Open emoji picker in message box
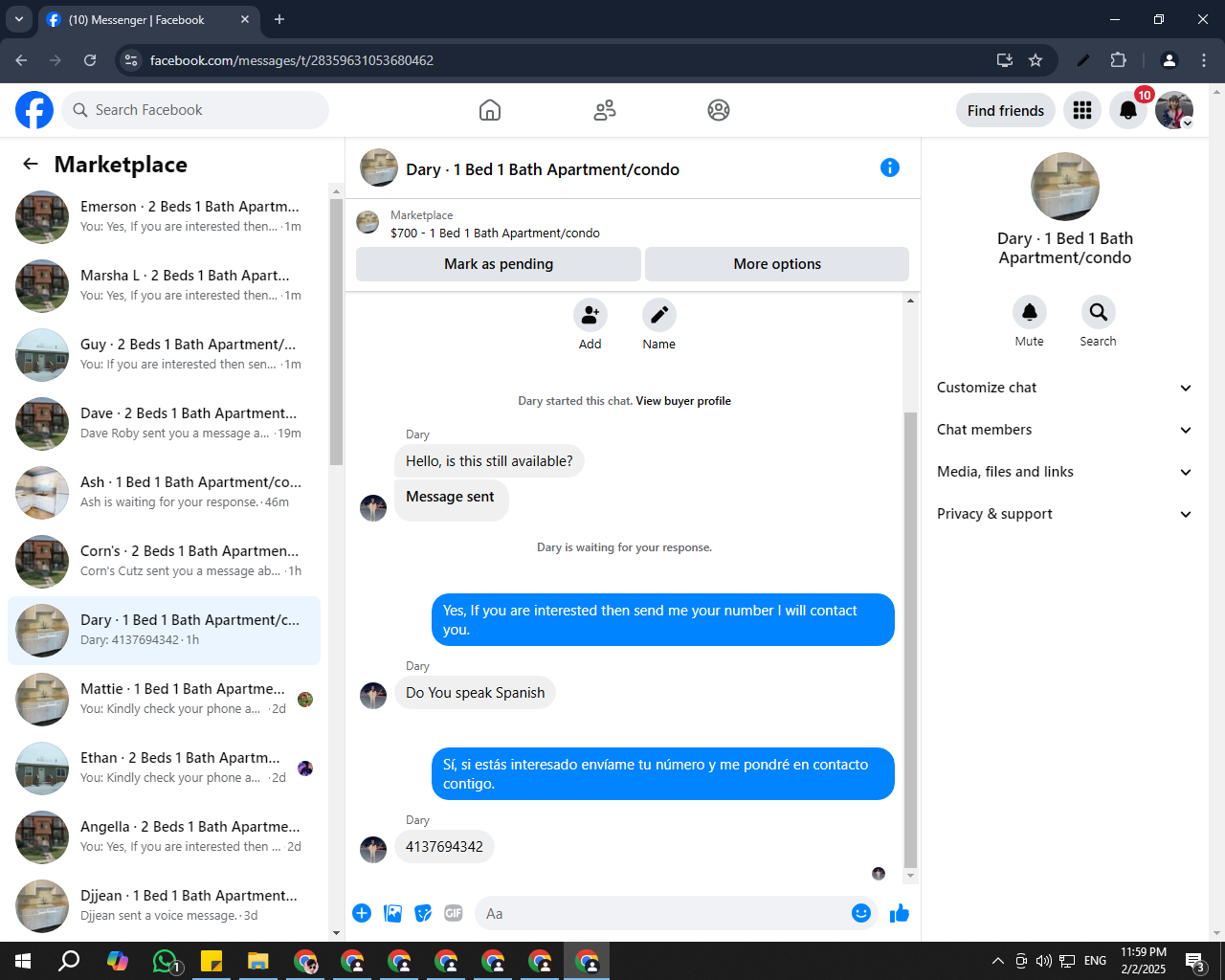The height and width of the screenshot is (980, 1225). 861,913
